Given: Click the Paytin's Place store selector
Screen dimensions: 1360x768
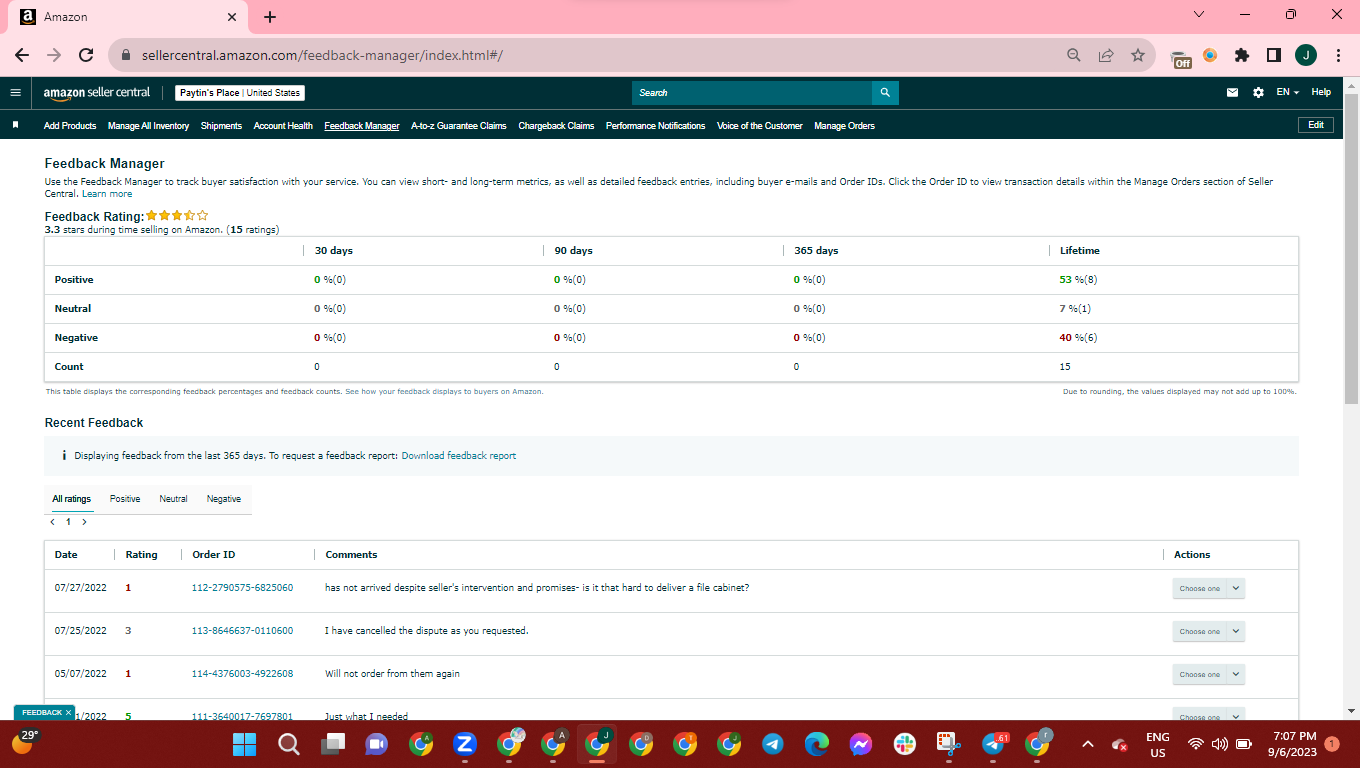Looking at the screenshot, I should [240, 93].
